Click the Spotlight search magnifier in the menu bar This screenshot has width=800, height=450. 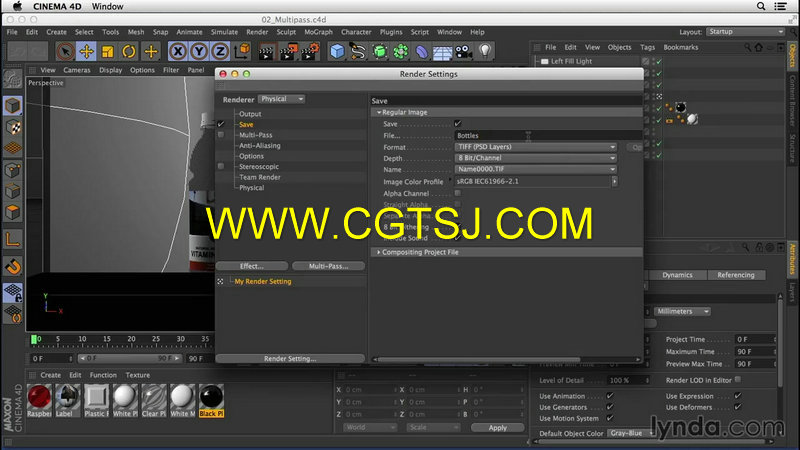click(x=761, y=6)
